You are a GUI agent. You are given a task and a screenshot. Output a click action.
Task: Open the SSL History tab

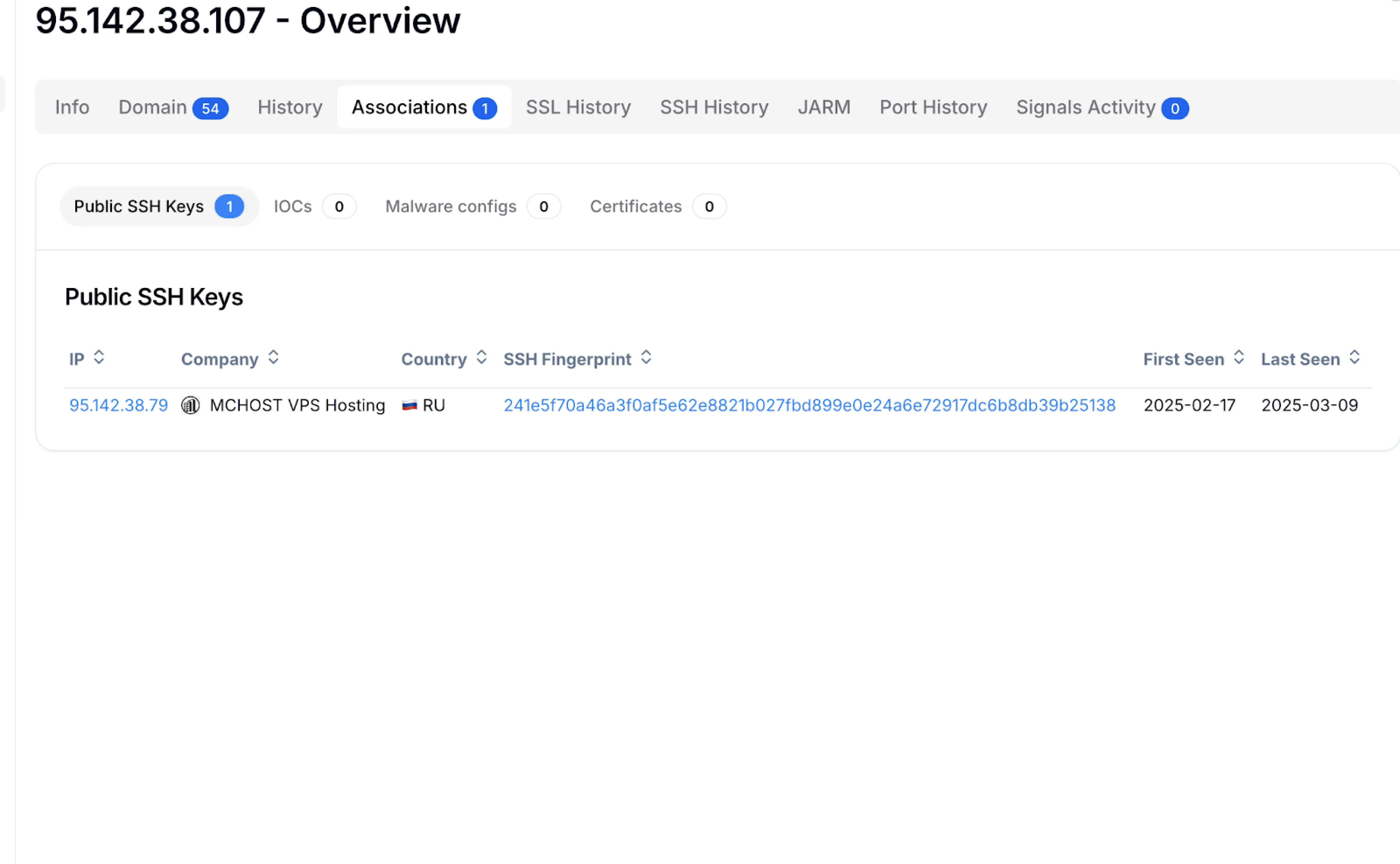[x=578, y=107]
